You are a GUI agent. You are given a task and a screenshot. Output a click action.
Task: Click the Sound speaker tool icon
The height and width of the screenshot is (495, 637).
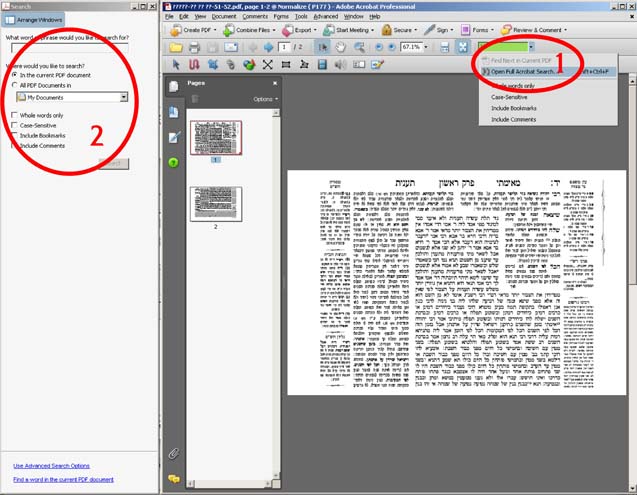coord(340,65)
